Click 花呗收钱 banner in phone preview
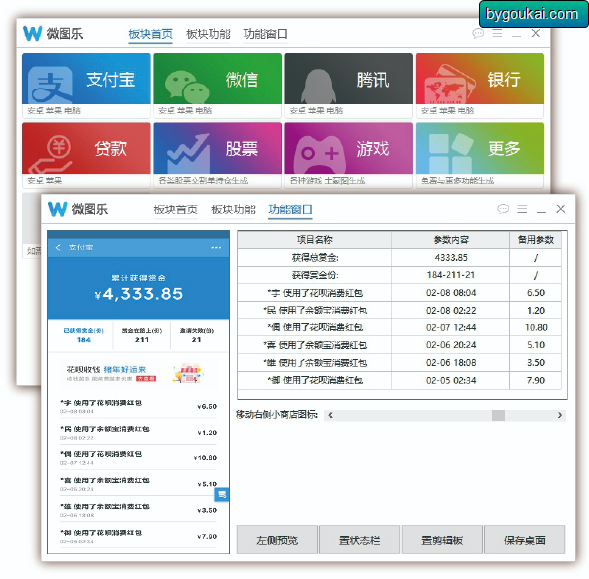Screen dimensions: 589x579 pos(138,373)
